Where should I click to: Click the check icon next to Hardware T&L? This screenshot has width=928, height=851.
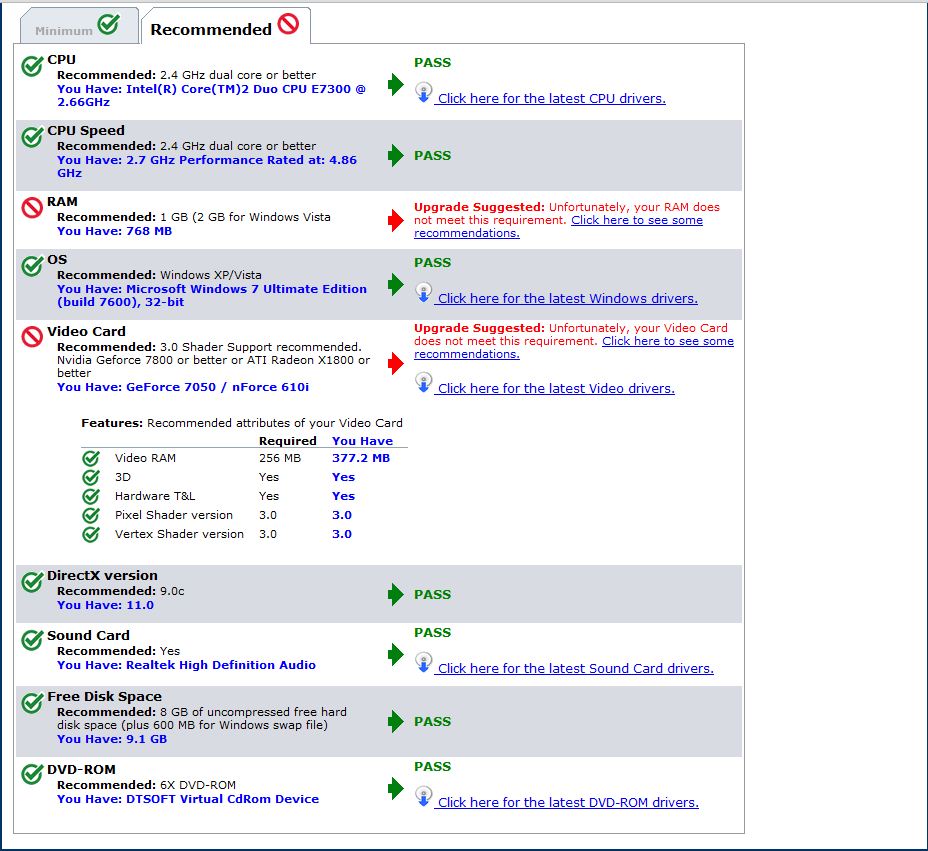coord(91,497)
